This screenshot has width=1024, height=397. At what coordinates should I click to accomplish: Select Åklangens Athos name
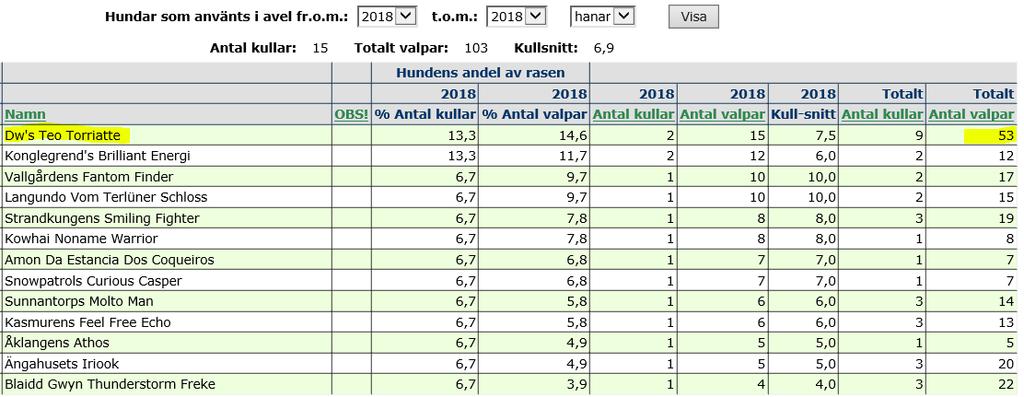tap(57, 343)
